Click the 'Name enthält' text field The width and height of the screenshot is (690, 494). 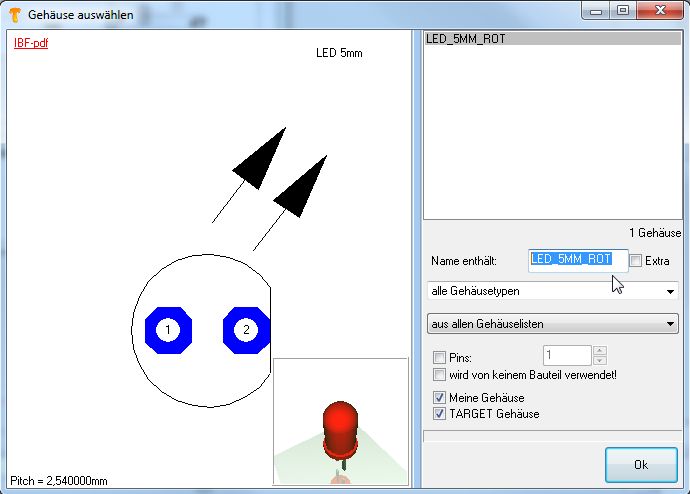(578, 260)
